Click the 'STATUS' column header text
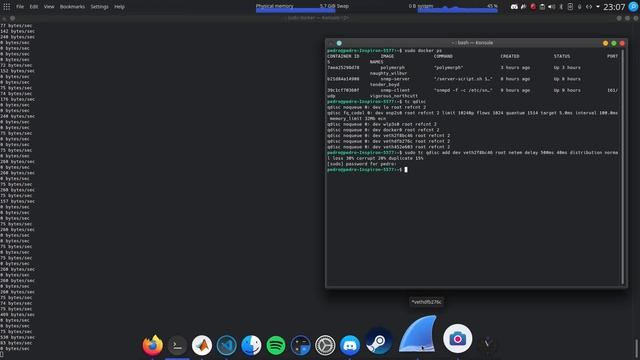Screen dimensions: 640x360 [x=562, y=56]
